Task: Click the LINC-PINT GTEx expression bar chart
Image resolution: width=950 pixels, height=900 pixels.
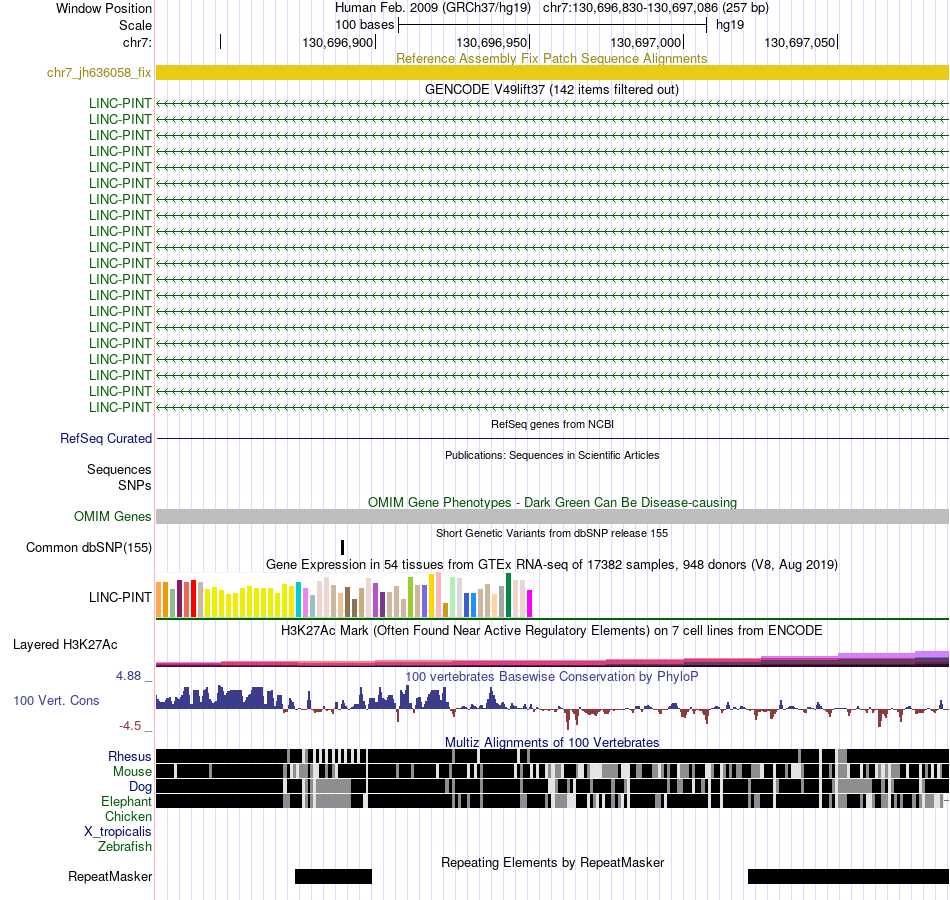Action: [344, 595]
